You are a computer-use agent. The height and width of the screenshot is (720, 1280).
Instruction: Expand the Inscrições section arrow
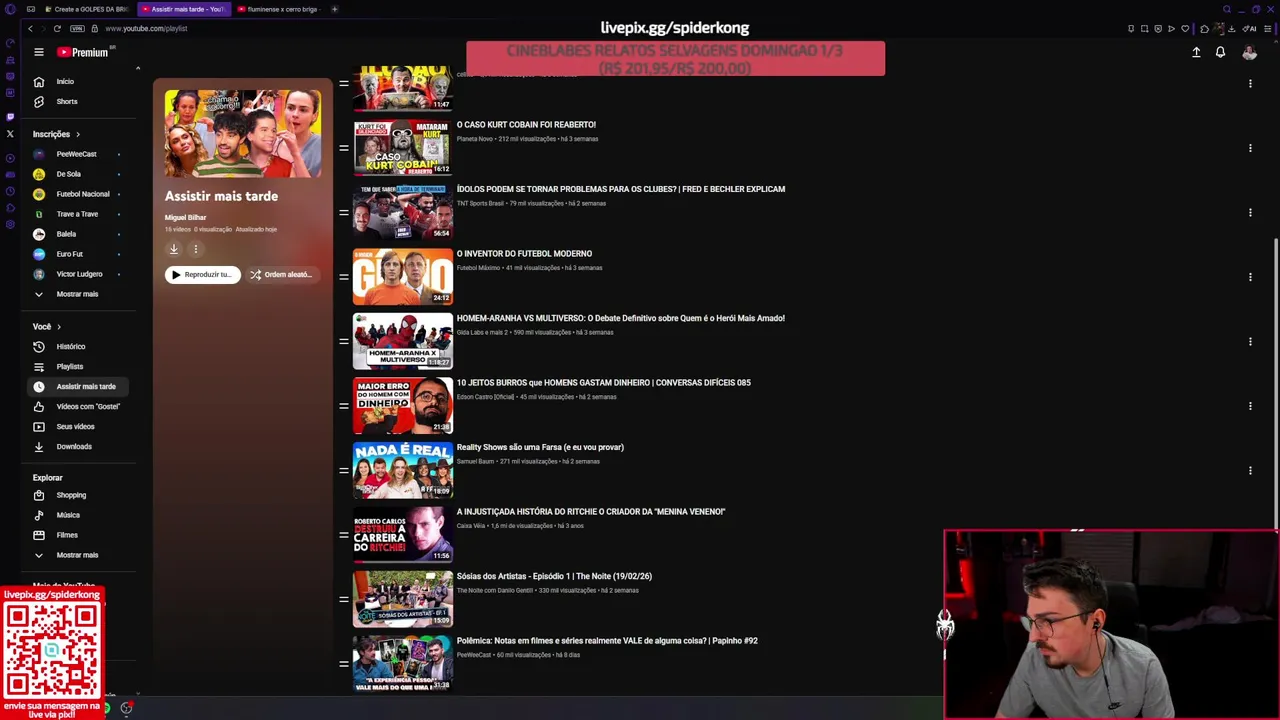coord(78,134)
